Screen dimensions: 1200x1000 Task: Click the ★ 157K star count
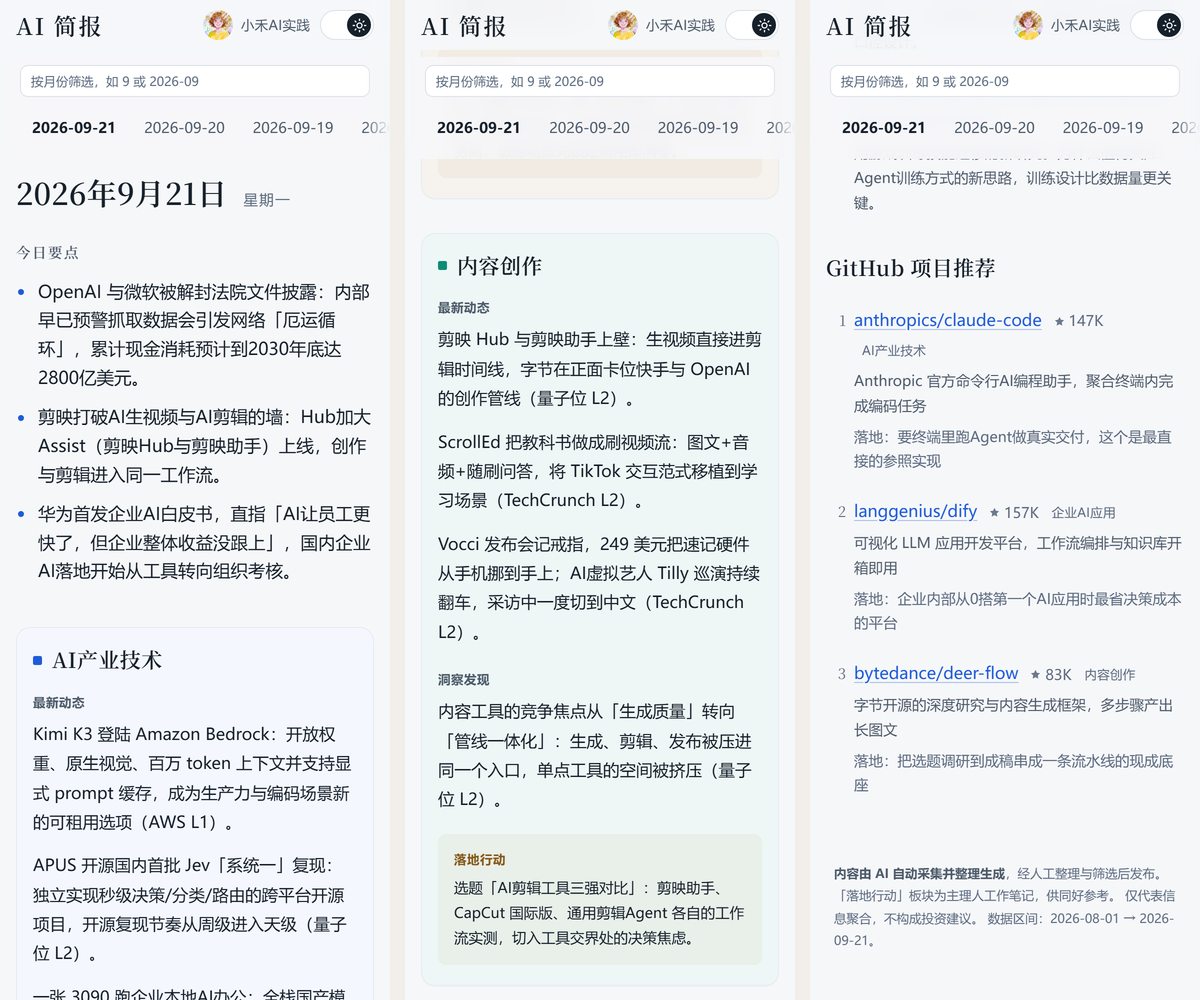tap(1014, 512)
